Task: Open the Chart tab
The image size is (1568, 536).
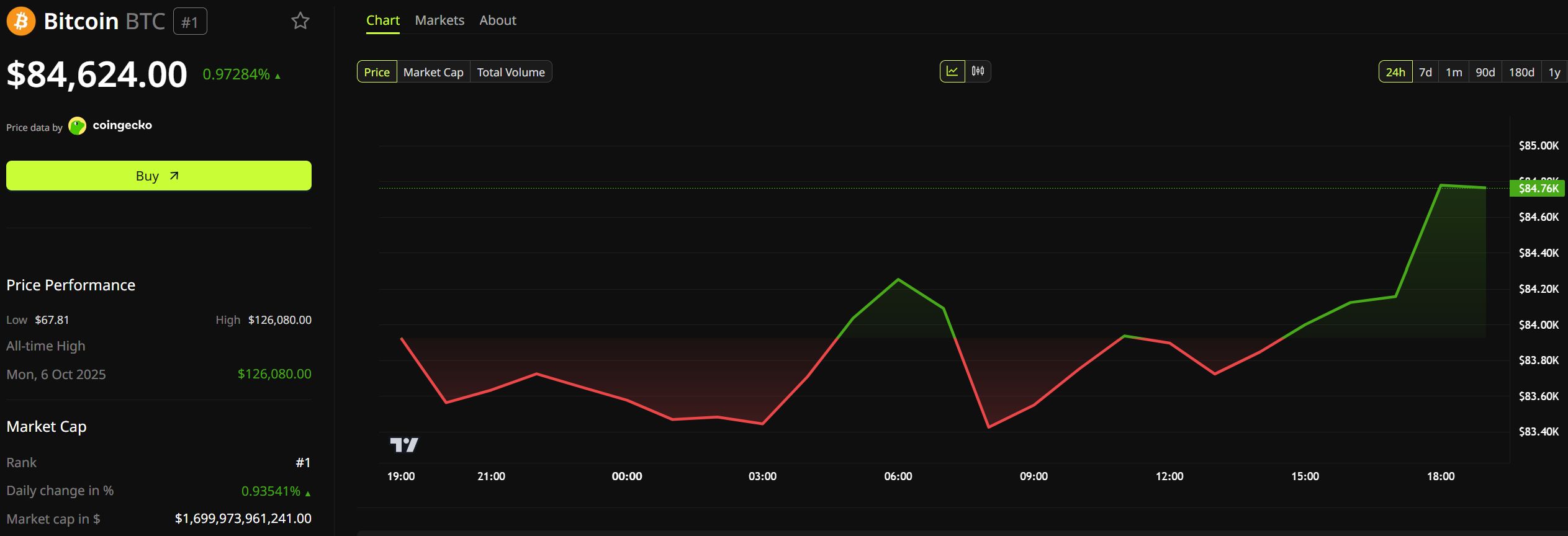Action: pyautogui.click(x=383, y=20)
